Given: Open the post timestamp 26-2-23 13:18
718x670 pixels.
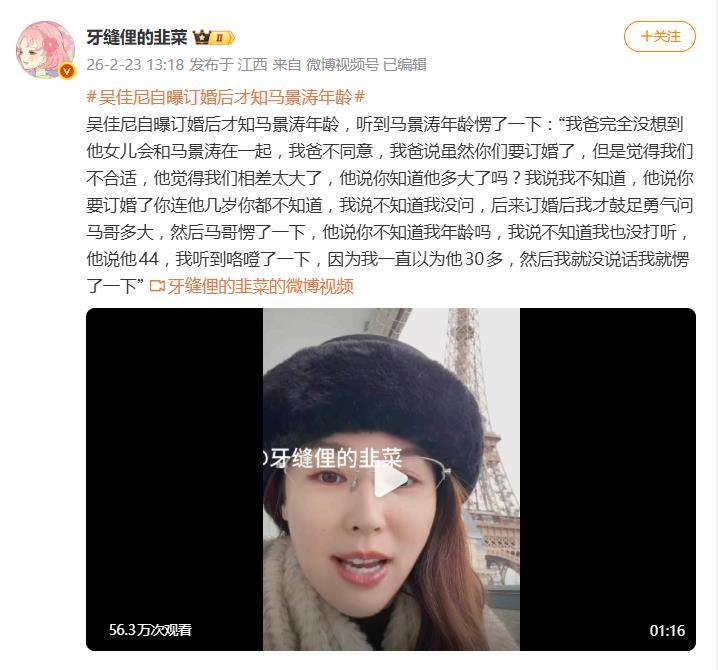Looking at the screenshot, I should point(135,65).
